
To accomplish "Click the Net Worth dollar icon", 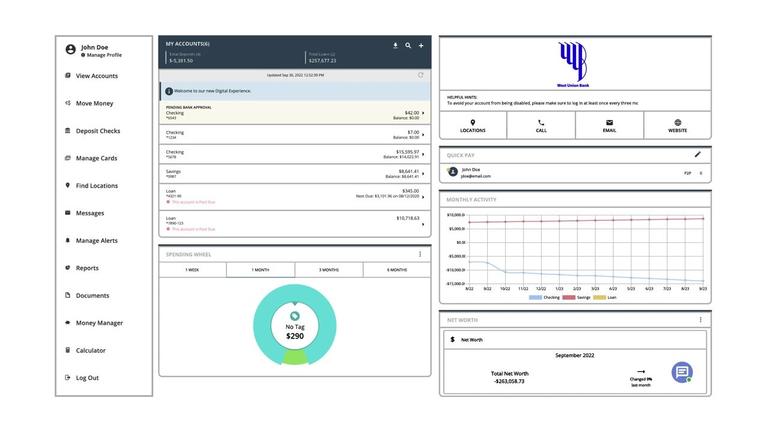I will click(x=453, y=339).
